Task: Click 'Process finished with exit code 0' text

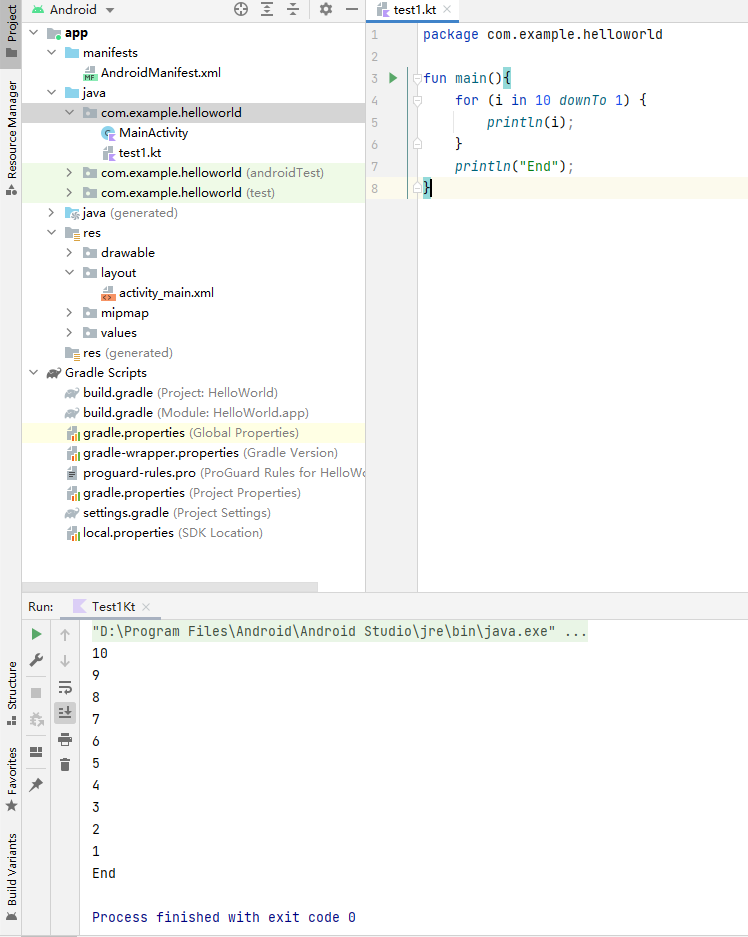Action: click(x=224, y=917)
